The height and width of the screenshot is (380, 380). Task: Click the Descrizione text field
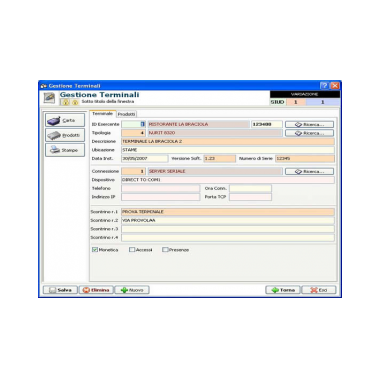[228, 141]
